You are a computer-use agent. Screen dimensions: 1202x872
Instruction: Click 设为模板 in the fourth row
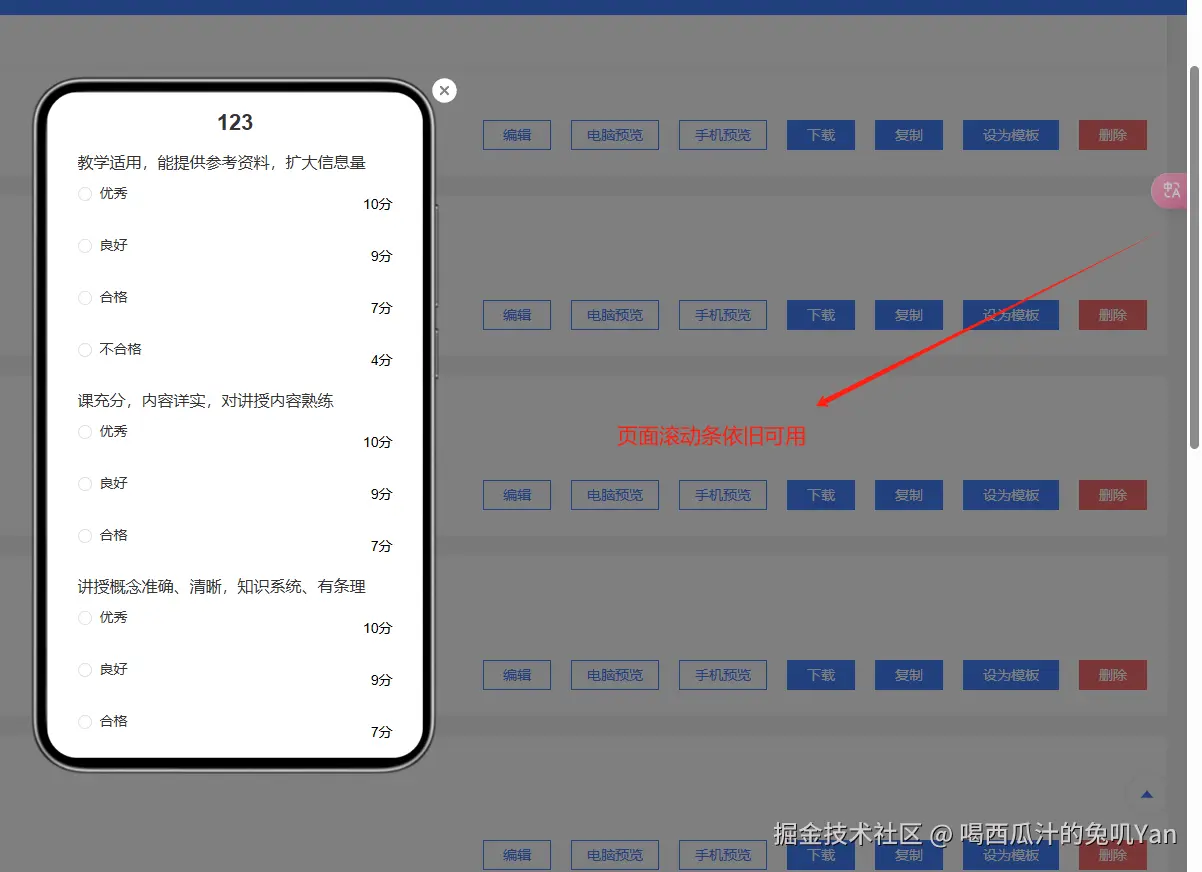point(1010,675)
